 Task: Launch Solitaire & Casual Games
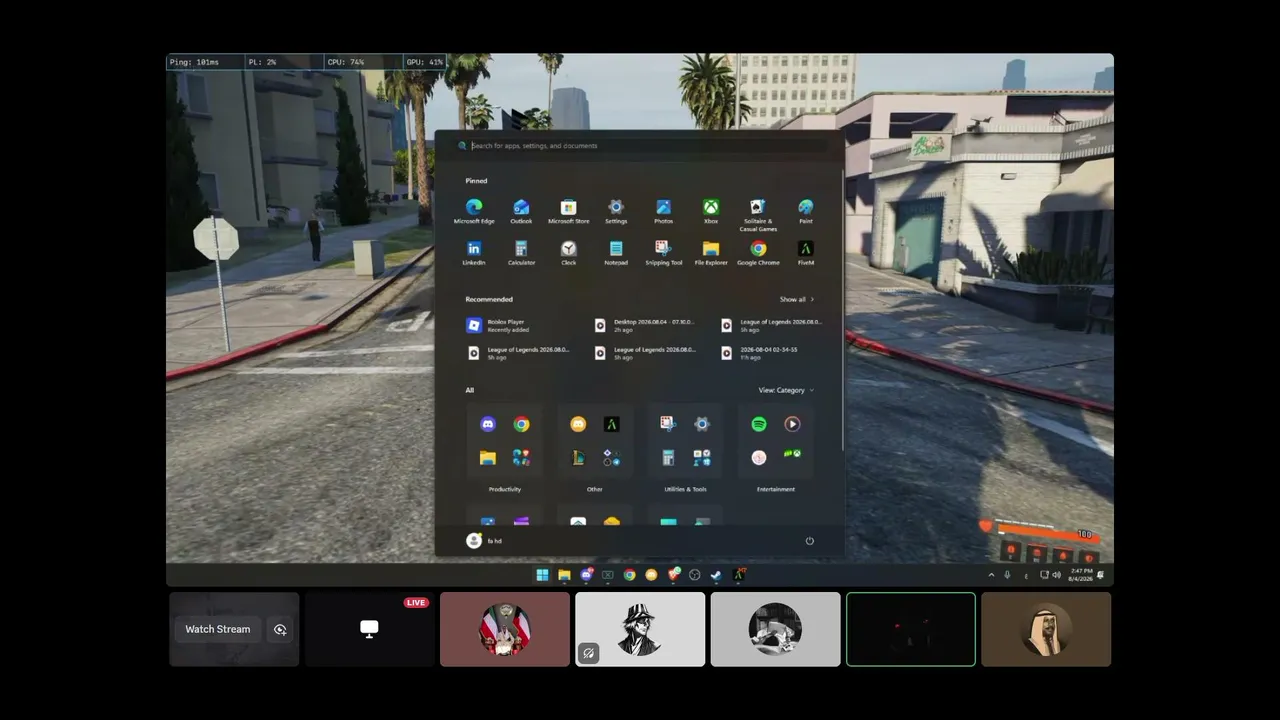(758, 215)
